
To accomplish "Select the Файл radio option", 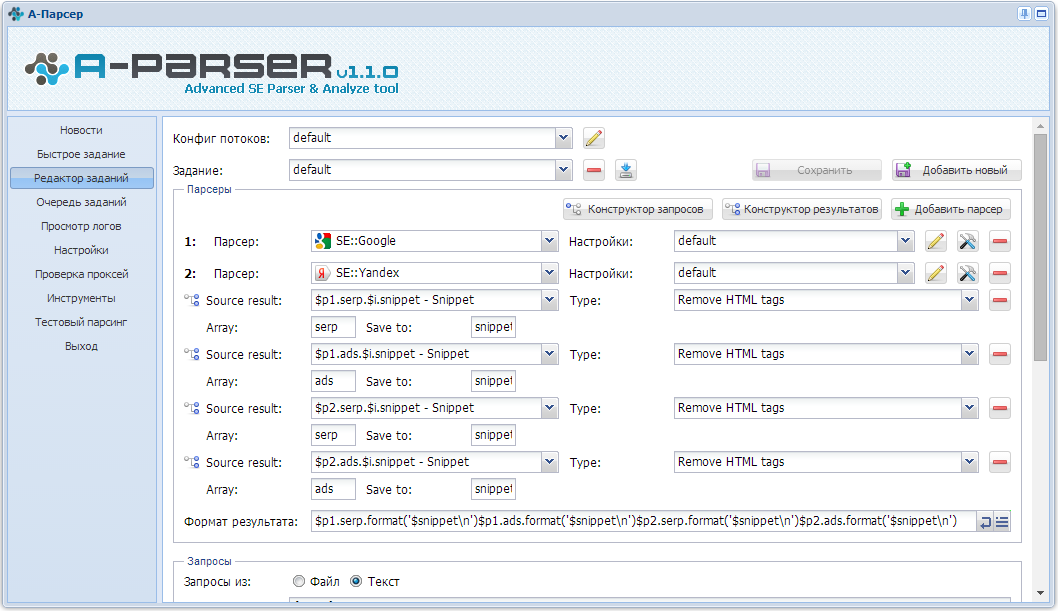I will (299, 581).
